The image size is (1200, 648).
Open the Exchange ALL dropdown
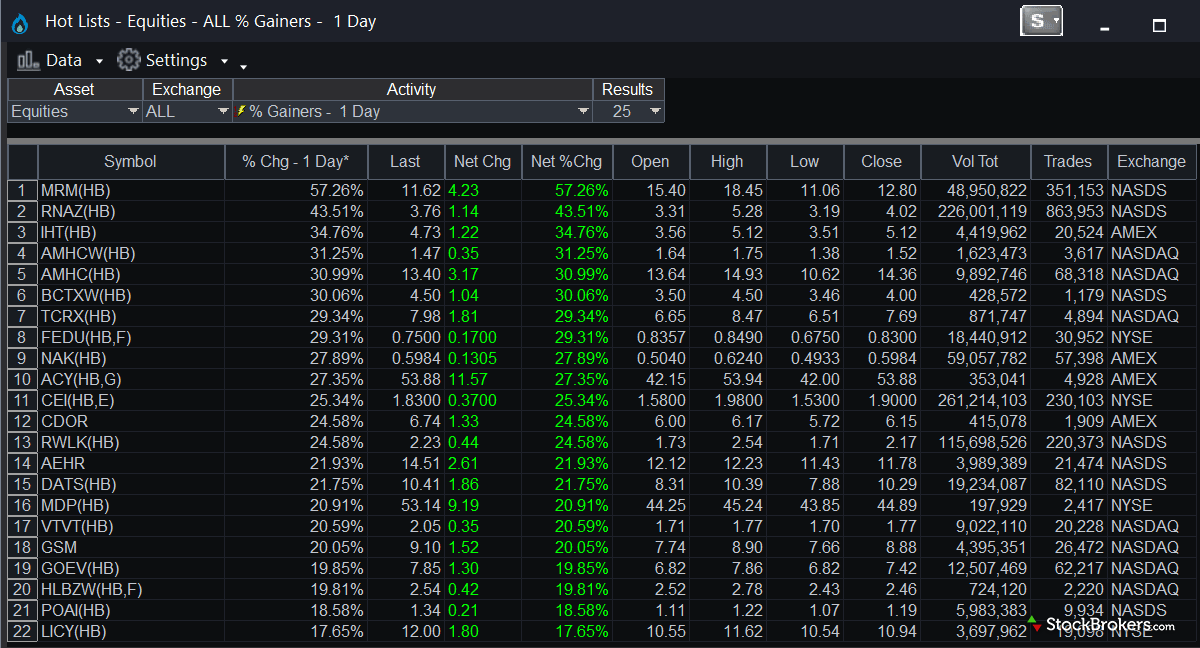click(x=223, y=111)
